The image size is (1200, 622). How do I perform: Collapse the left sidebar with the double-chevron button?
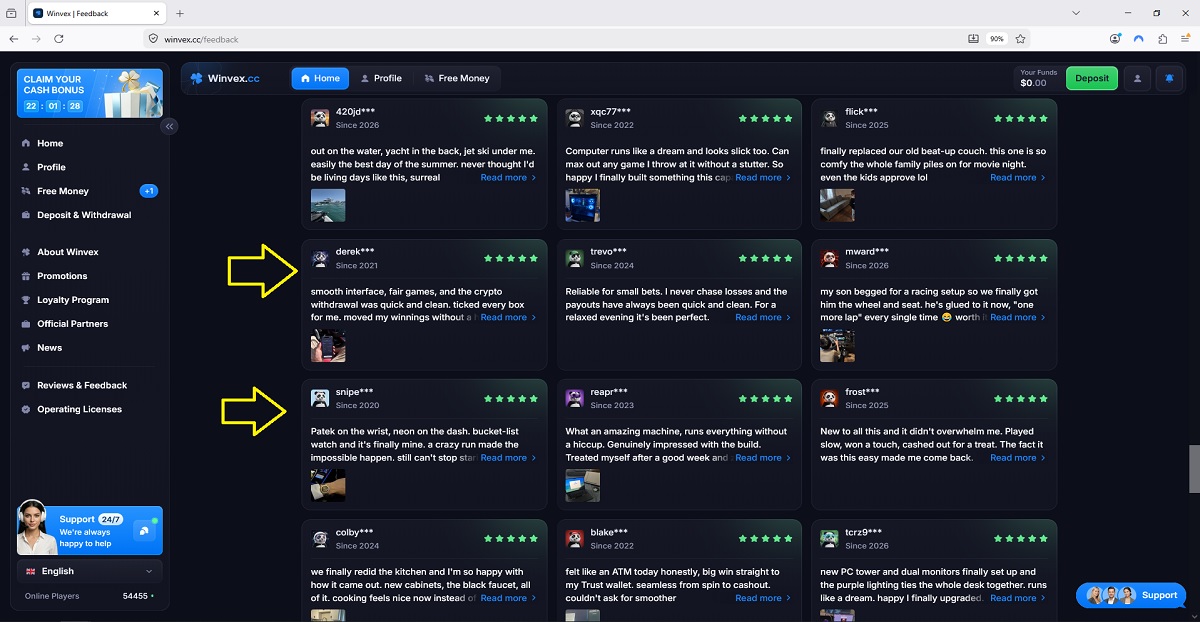170,126
